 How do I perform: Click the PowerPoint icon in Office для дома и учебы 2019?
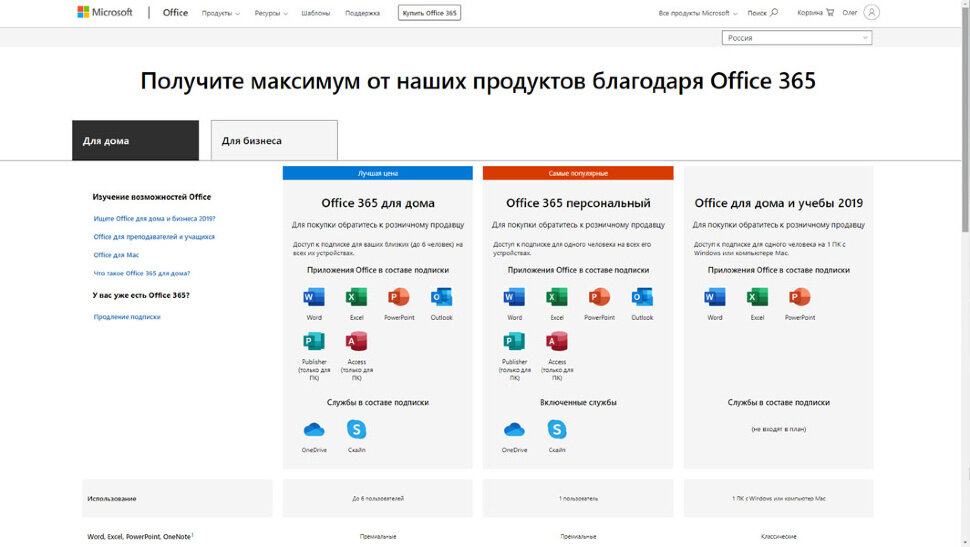pos(800,297)
